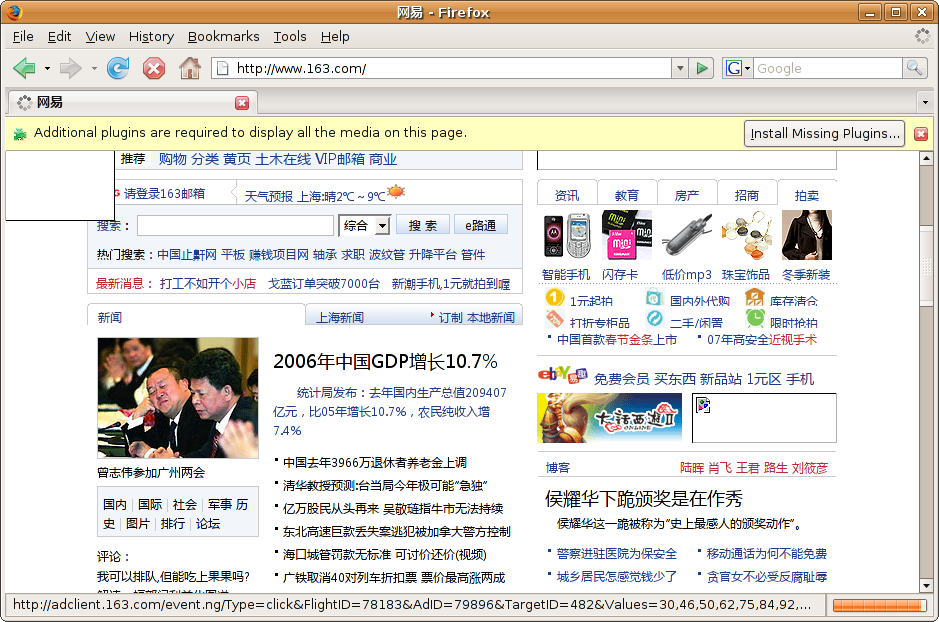Open the 中国去年3966万退休者养老金上调 link
The height and width of the screenshot is (622, 939).
pos(374,462)
